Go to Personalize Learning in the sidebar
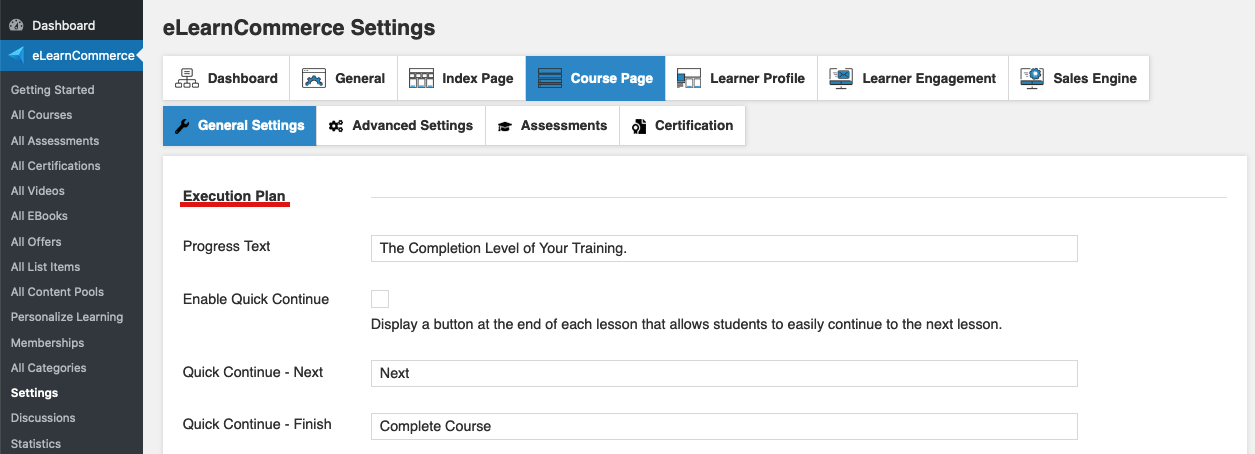 tap(67, 317)
